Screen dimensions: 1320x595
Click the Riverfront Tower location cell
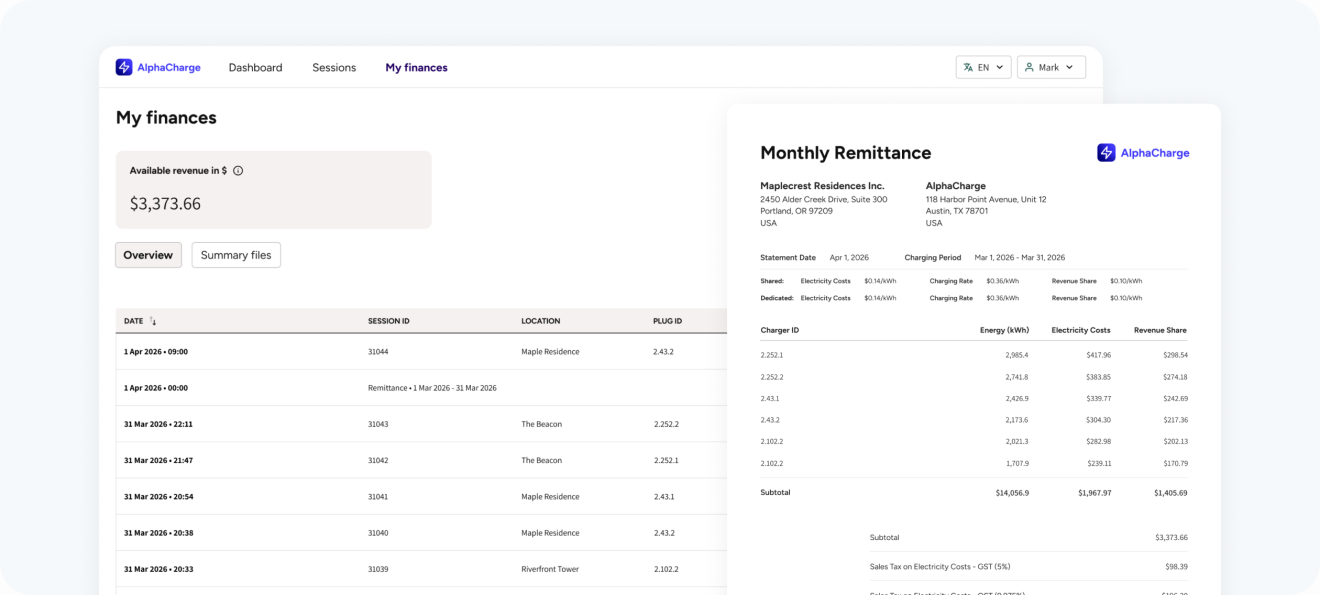[x=550, y=569]
